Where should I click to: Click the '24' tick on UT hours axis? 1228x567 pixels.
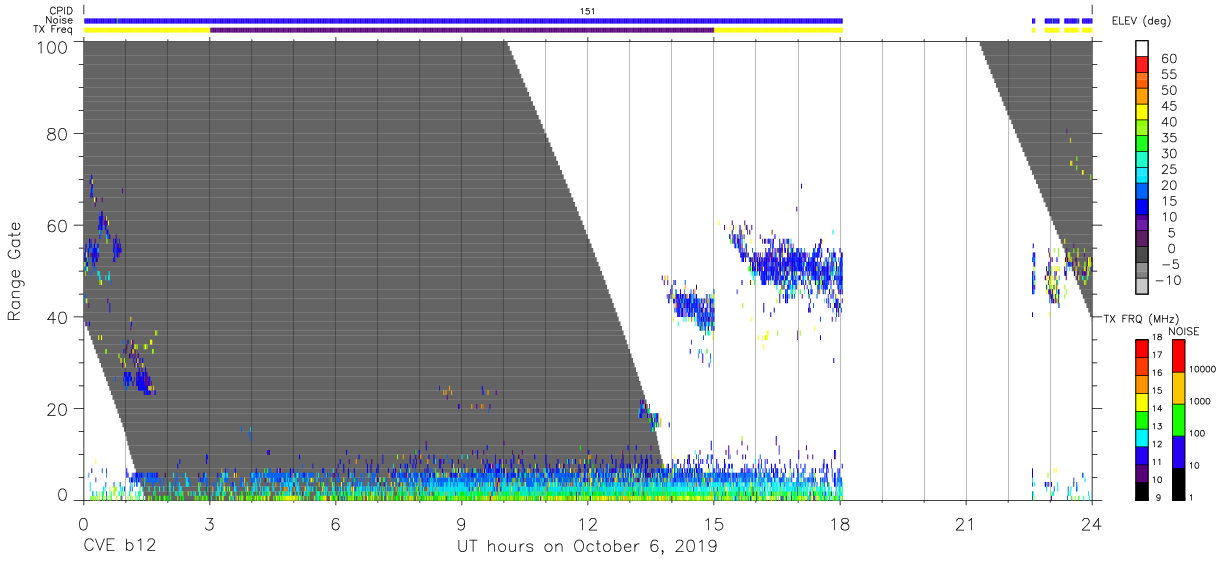[1092, 523]
